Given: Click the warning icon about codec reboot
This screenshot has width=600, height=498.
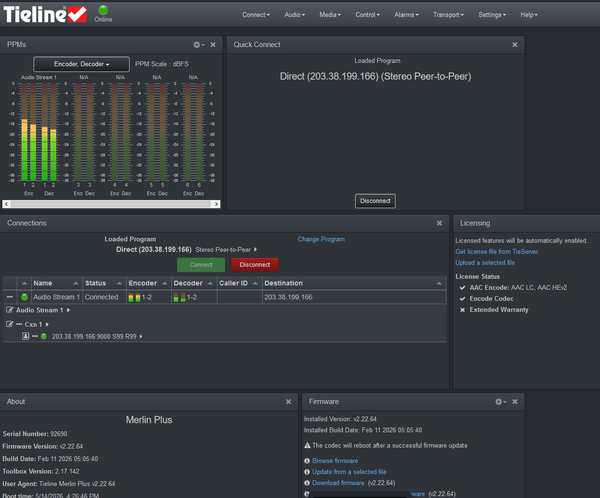Looking at the screenshot, I should pyautogui.click(x=307, y=446).
